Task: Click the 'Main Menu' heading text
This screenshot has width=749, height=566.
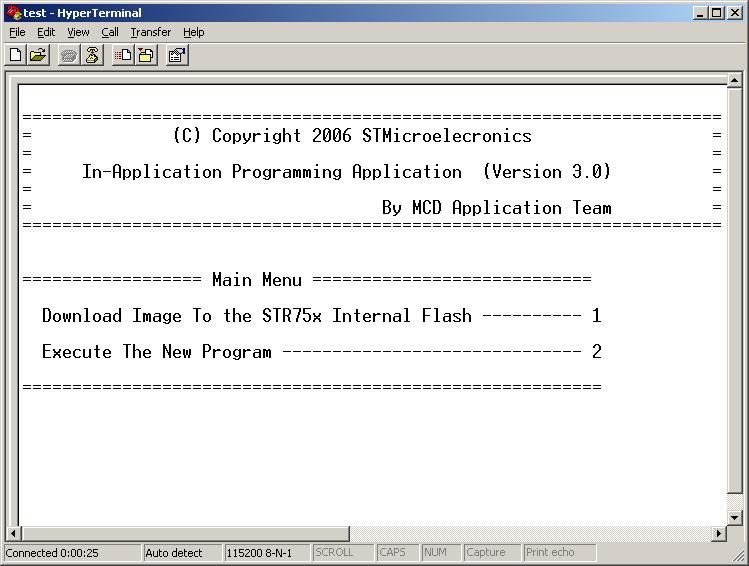Action: click(x=257, y=279)
